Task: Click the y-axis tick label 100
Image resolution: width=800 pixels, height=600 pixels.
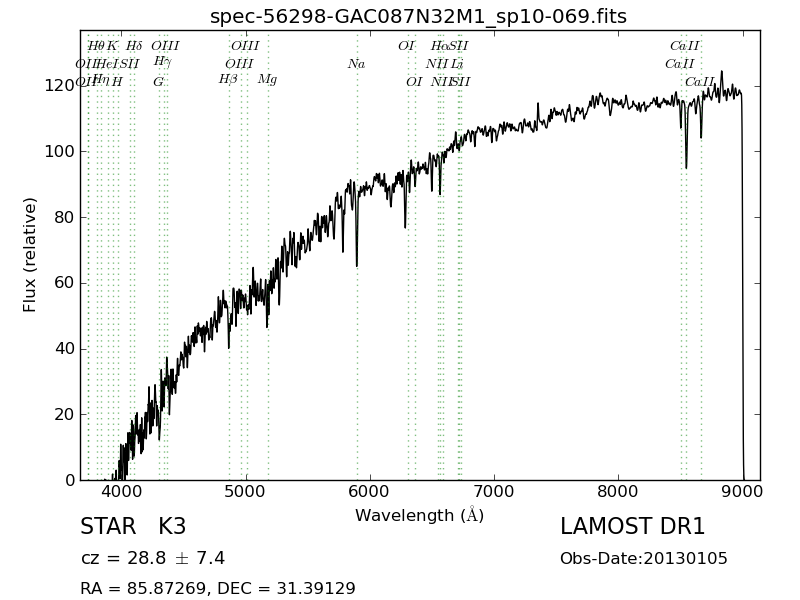Action: pos(60,152)
